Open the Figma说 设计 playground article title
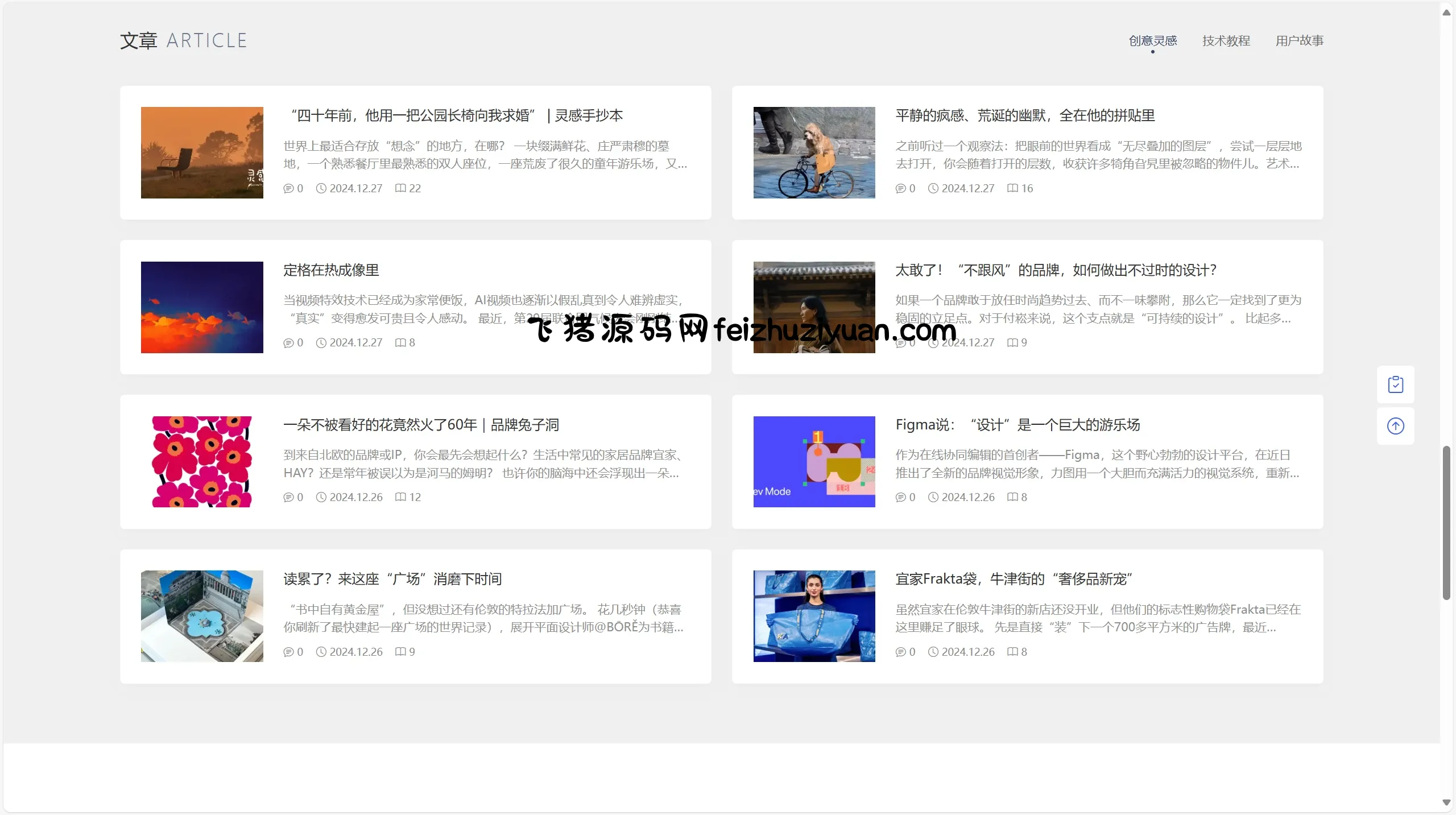Viewport: 1456px width, 815px height. click(1017, 425)
